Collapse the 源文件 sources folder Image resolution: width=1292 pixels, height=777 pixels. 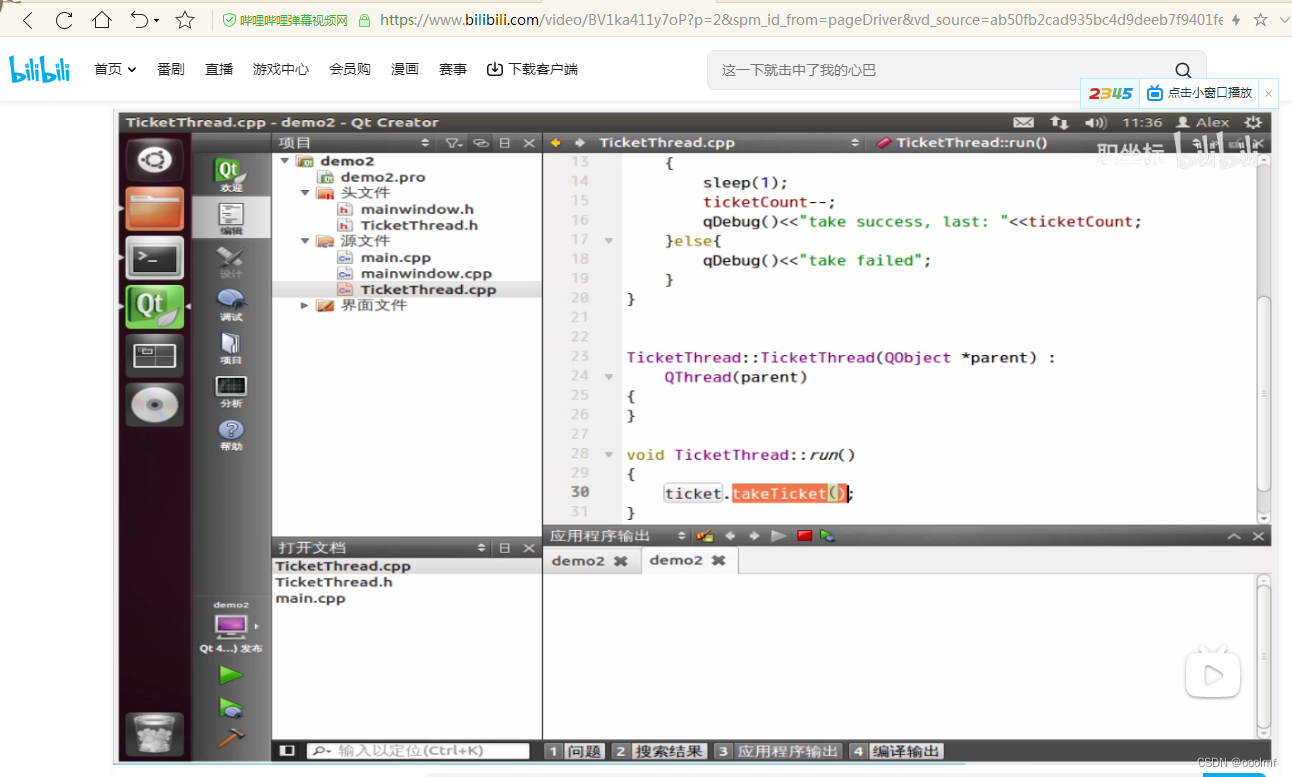pos(305,241)
